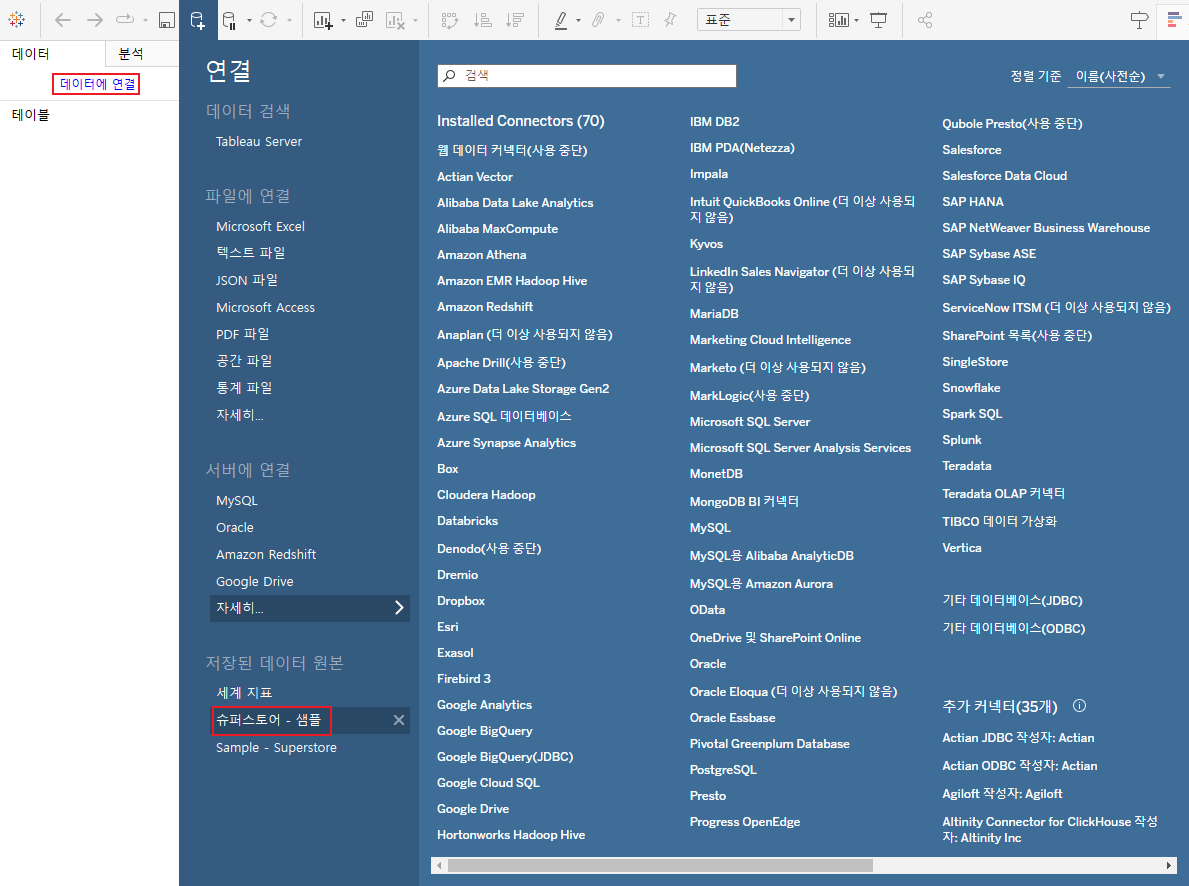Click into the 검색 connector search field
The image size is (1189, 886).
586,75
